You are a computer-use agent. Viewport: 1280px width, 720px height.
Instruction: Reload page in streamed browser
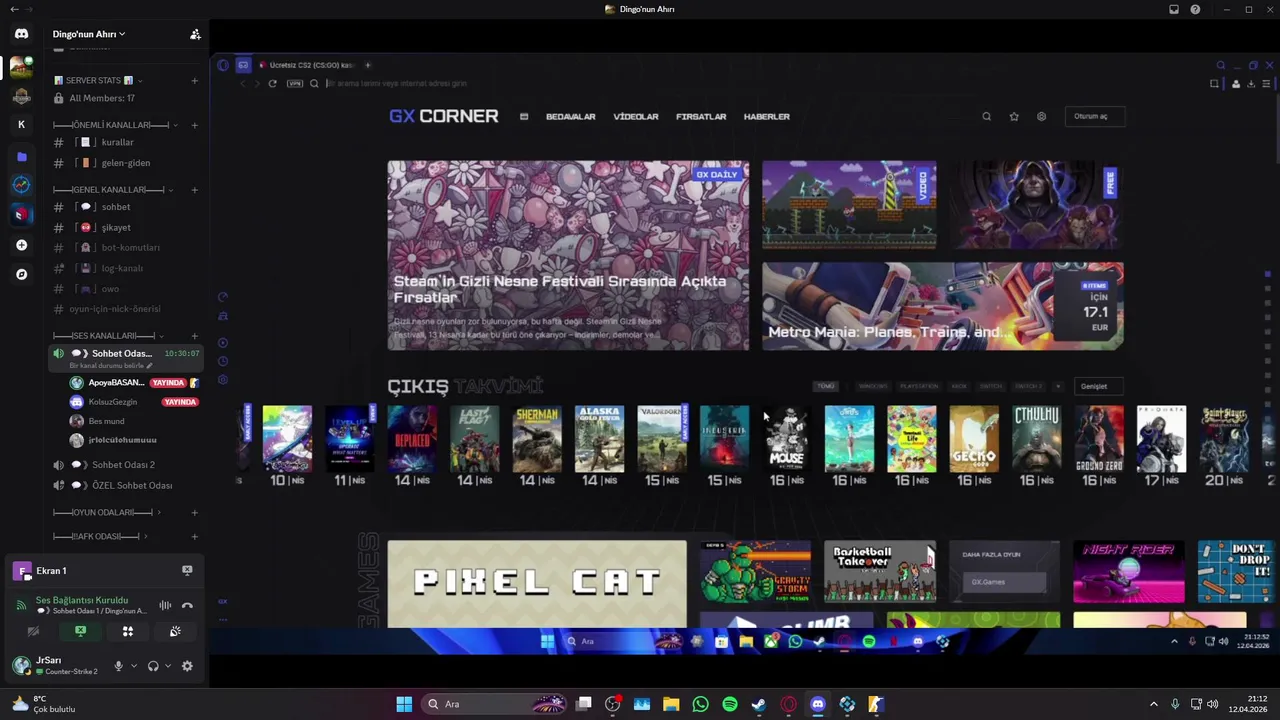point(272,84)
